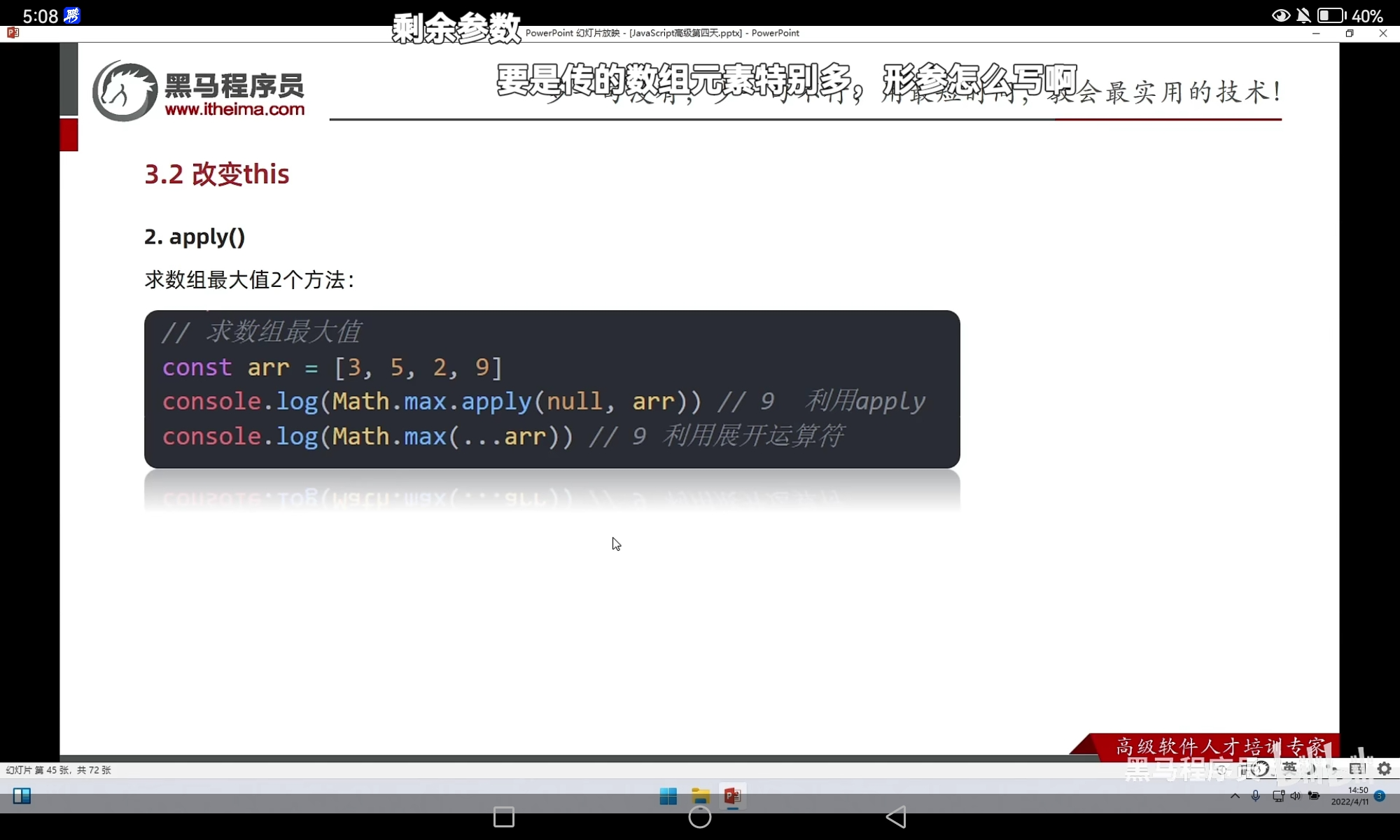The height and width of the screenshot is (840, 1400).
Task: Open File Explorer from the taskbar
Action: (x=700, y=796)
